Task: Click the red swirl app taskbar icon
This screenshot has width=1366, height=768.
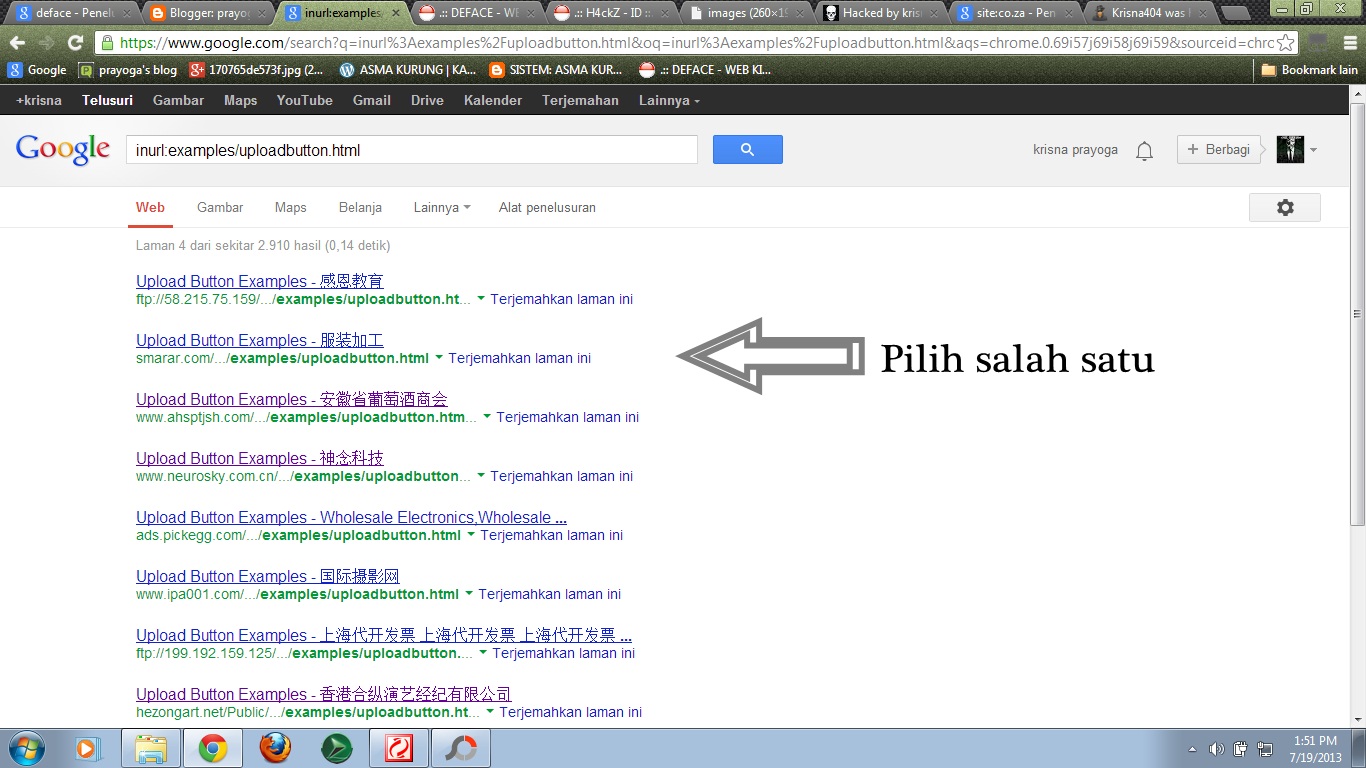Action: pos(398,748)
